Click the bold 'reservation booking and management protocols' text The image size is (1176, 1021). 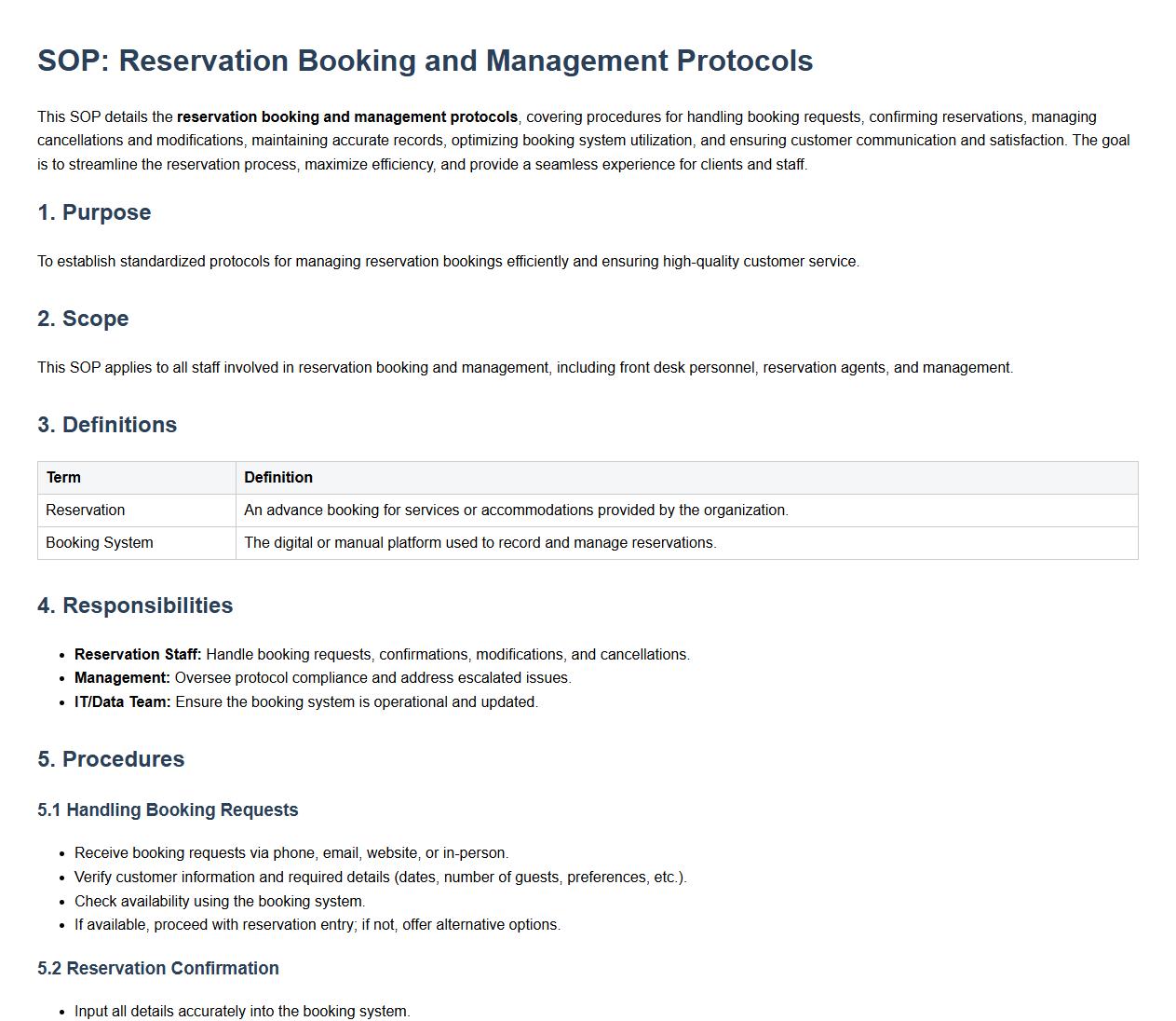click(346, 117)
